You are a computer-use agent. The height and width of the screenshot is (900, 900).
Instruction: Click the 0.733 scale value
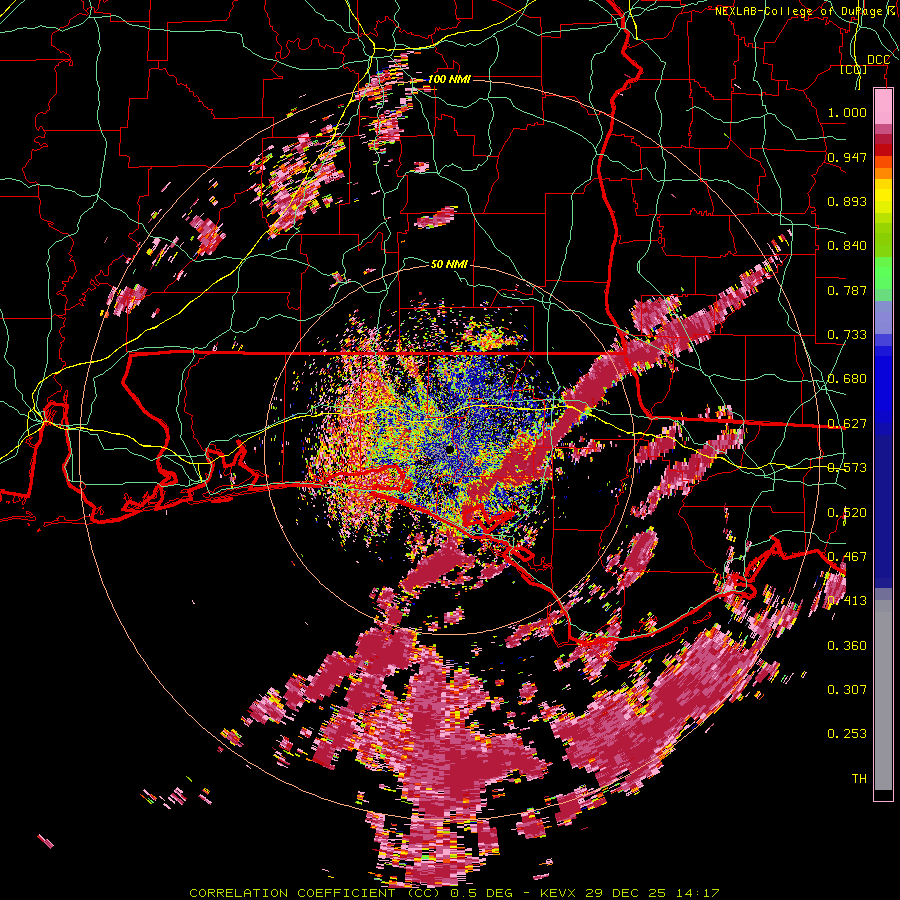847,335
